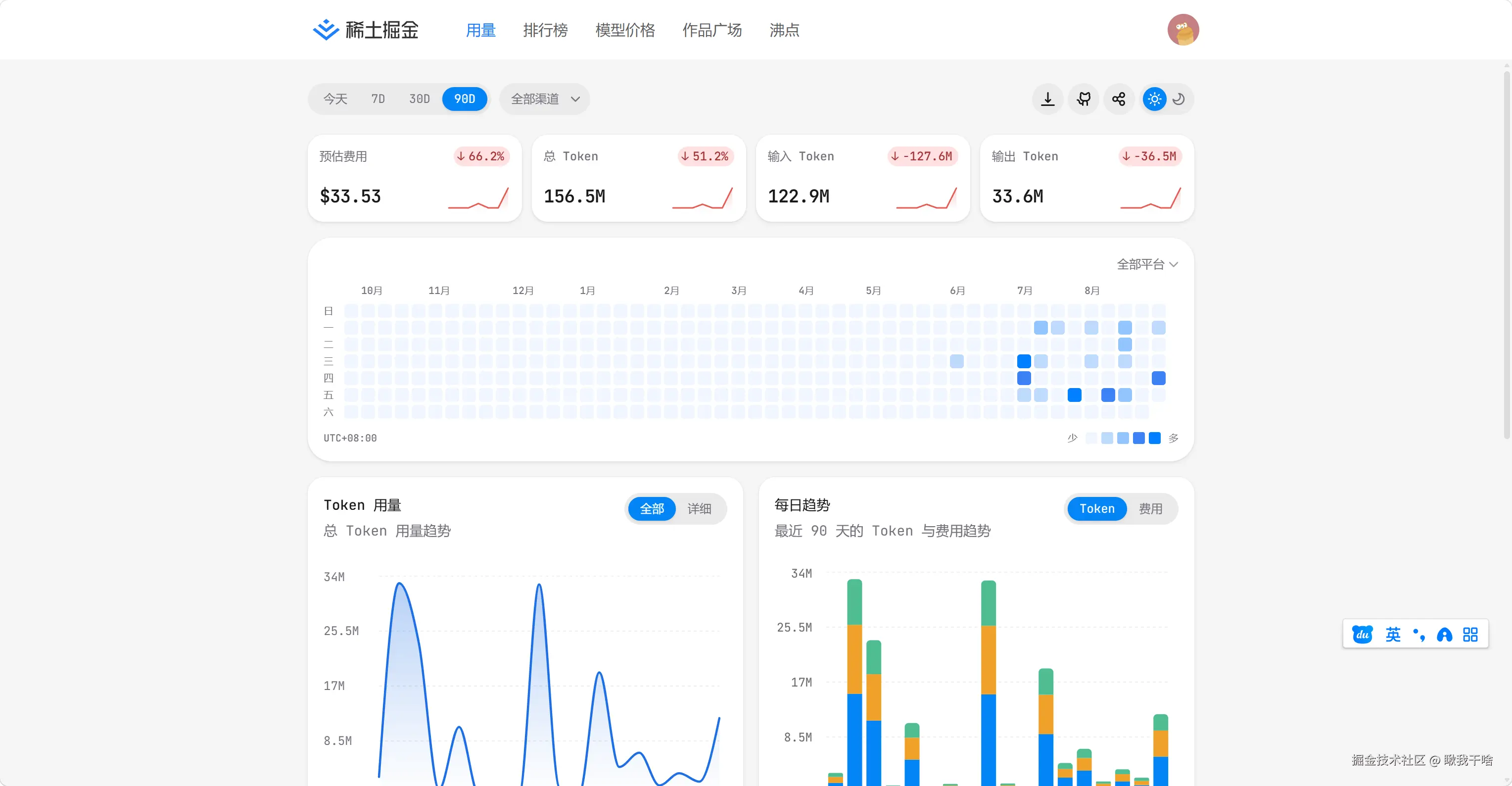Click the Baidu input du icon
Image resolution: width=1512 pixels, height=786 pixels.
point(1362,634)
